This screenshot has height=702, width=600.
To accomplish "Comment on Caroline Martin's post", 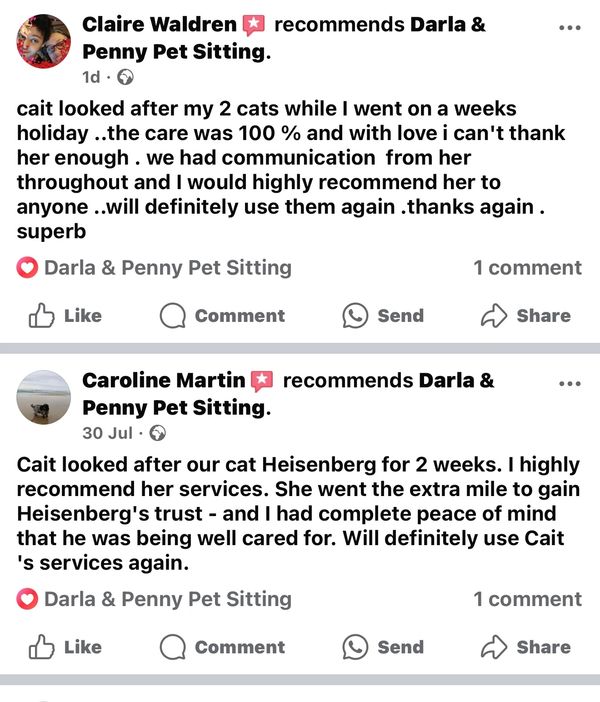I will tap(223, 647).
